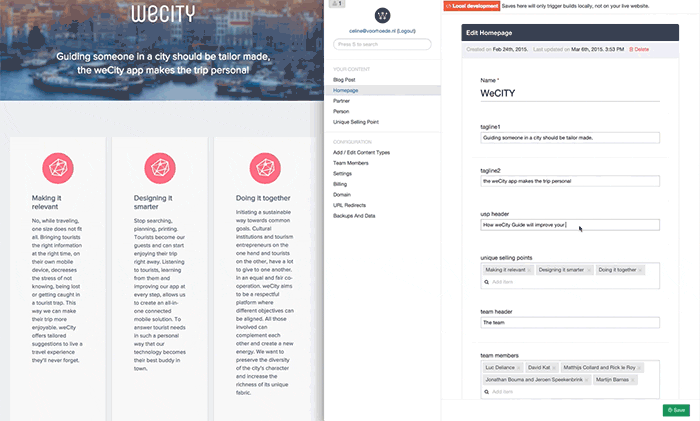Remove 'Matthijs Collard and Rick le Roy' tag

coord(639,368)
